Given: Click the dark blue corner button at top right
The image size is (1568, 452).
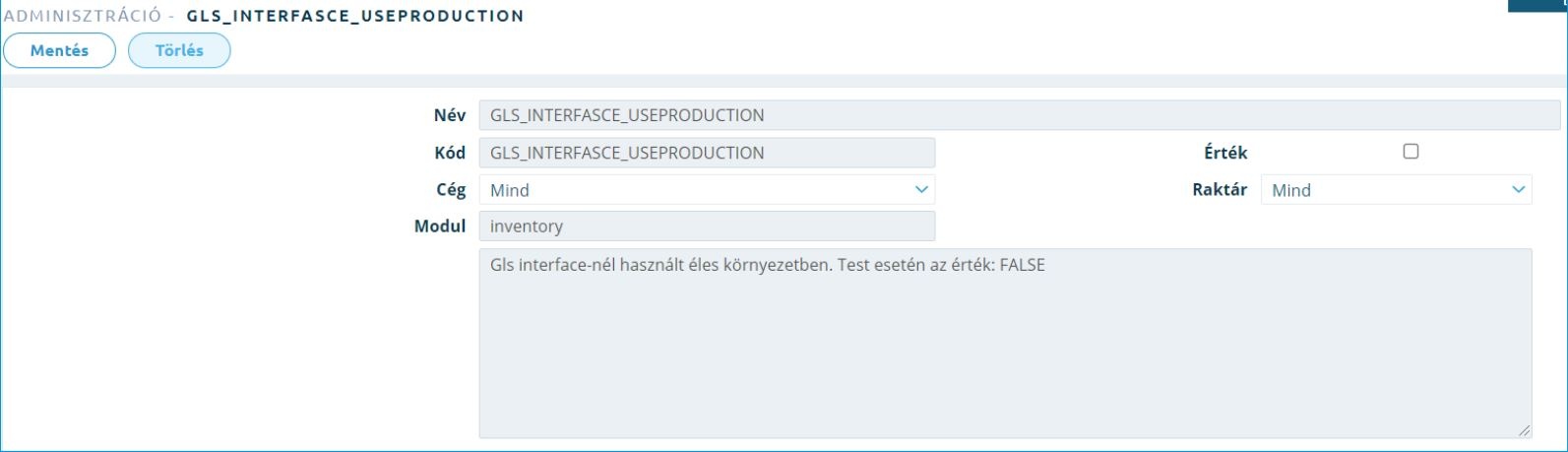Looking at the screenshot, I should click(x=1537, y=5).
